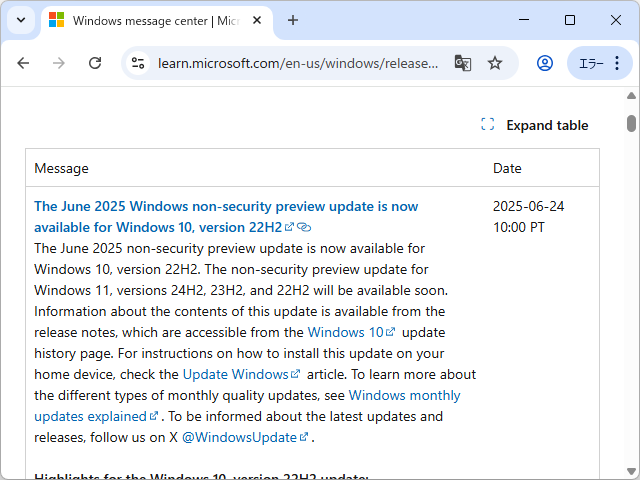Screen dimensions: 640x480
Task: View site information icon in address bar
Action: point(138,63)
